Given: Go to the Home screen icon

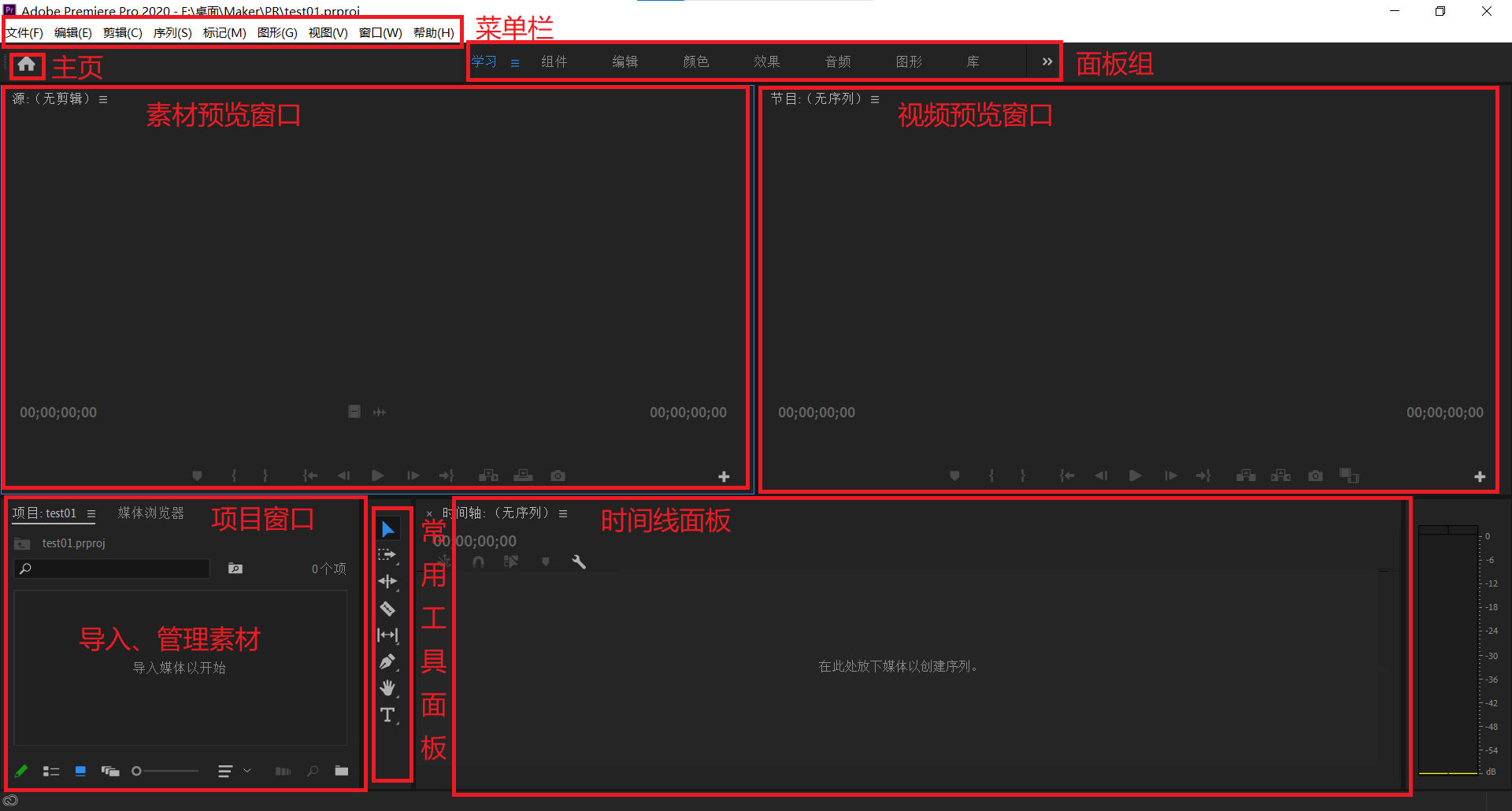Looking at the screenshot, I should tap(27, 65).
